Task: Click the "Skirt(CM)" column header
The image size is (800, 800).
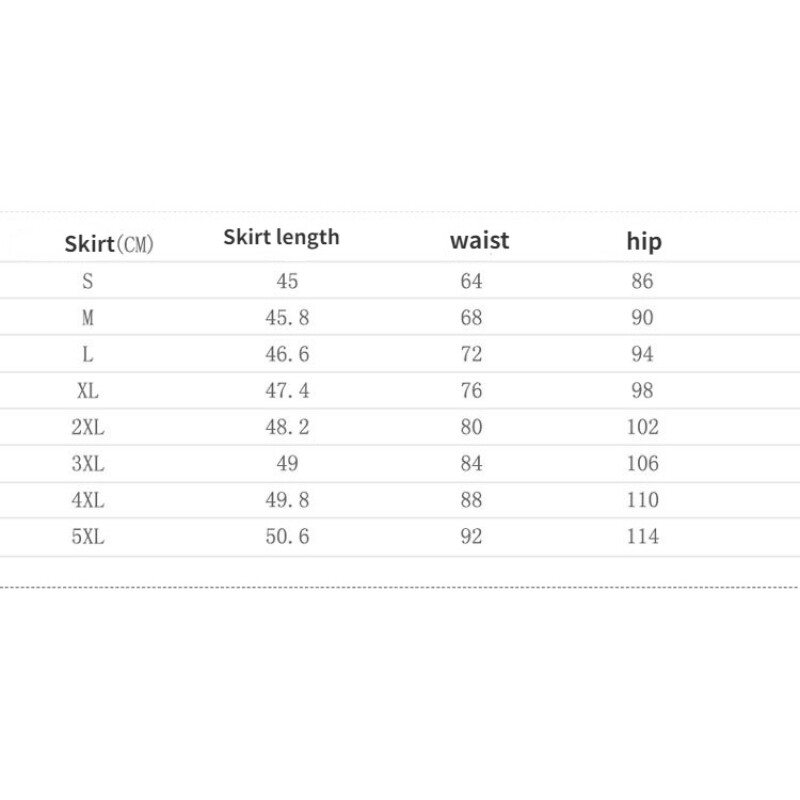Action: [109, 243]
